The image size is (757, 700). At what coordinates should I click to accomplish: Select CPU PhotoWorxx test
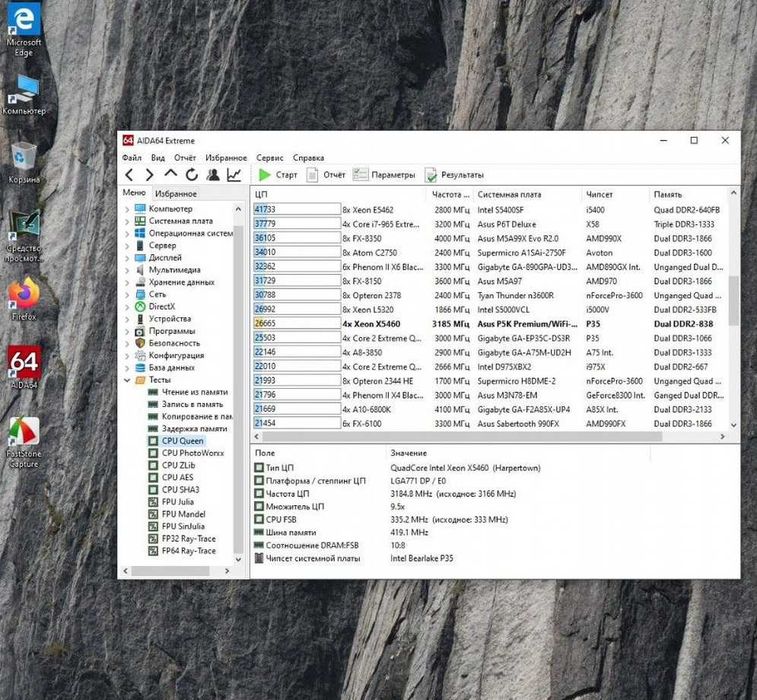193,453
